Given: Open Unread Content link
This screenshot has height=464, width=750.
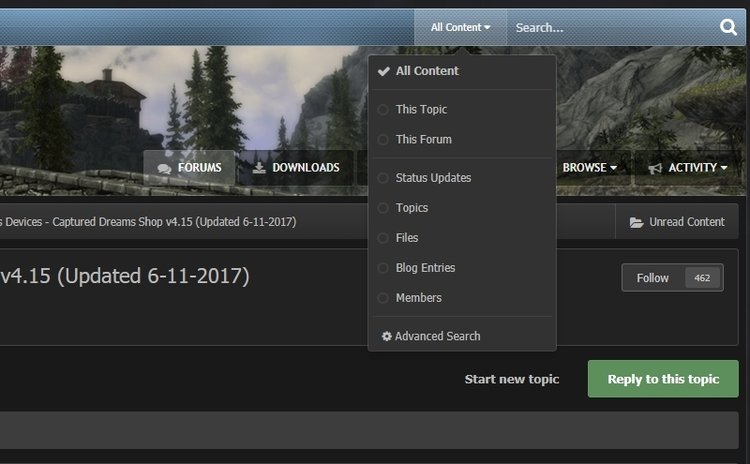Looking at the screenshot, I should click(677, 222).
